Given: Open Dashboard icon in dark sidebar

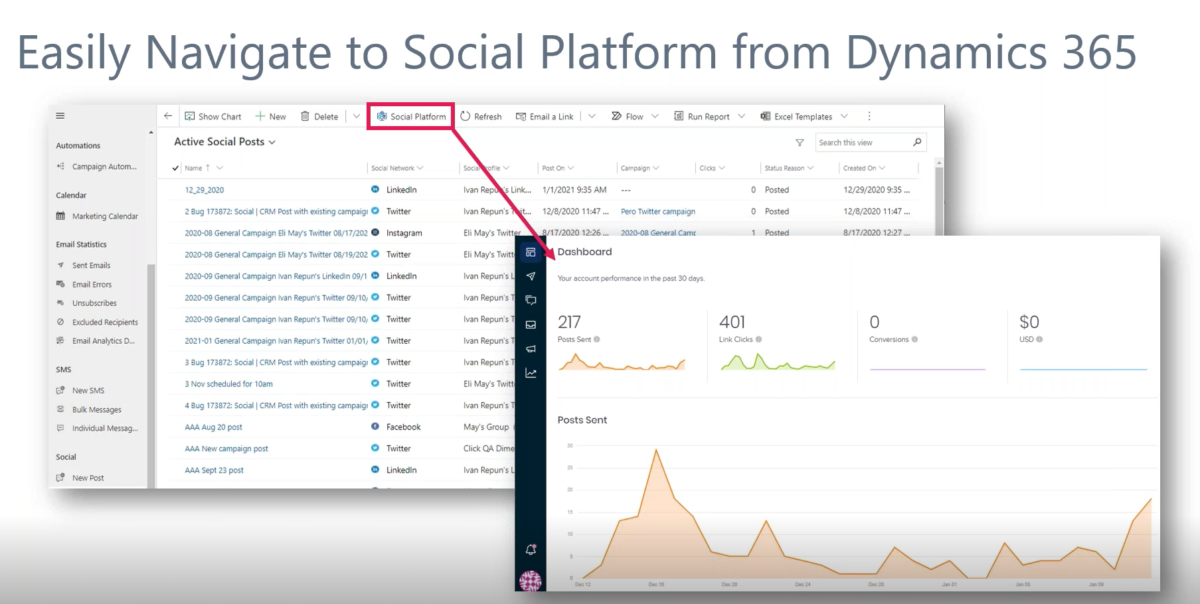Looking at the screenshot, I should [530, 252].
